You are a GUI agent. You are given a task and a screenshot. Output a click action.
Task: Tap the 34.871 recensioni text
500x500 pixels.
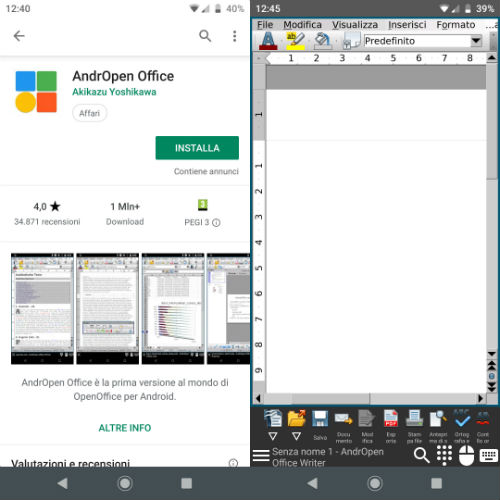(x=47, y=222)
